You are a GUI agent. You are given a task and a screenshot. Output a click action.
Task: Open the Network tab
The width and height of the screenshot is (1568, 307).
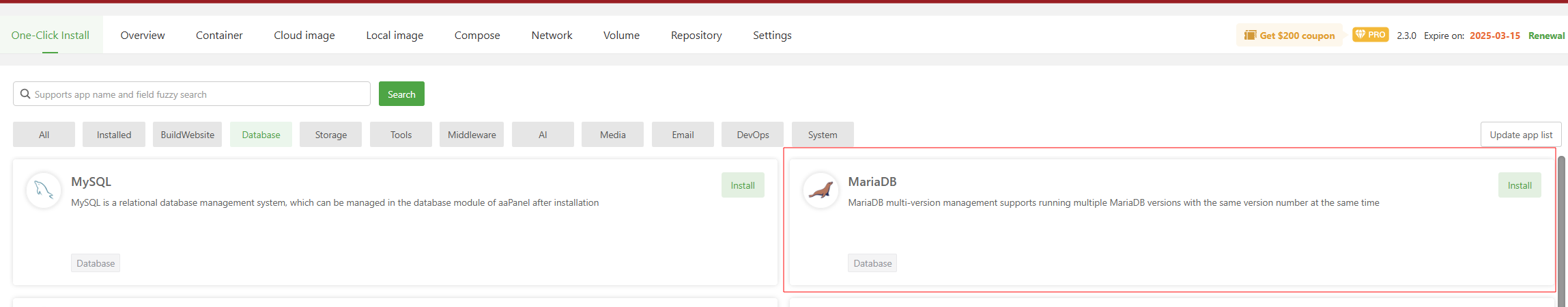click(552, 35)
